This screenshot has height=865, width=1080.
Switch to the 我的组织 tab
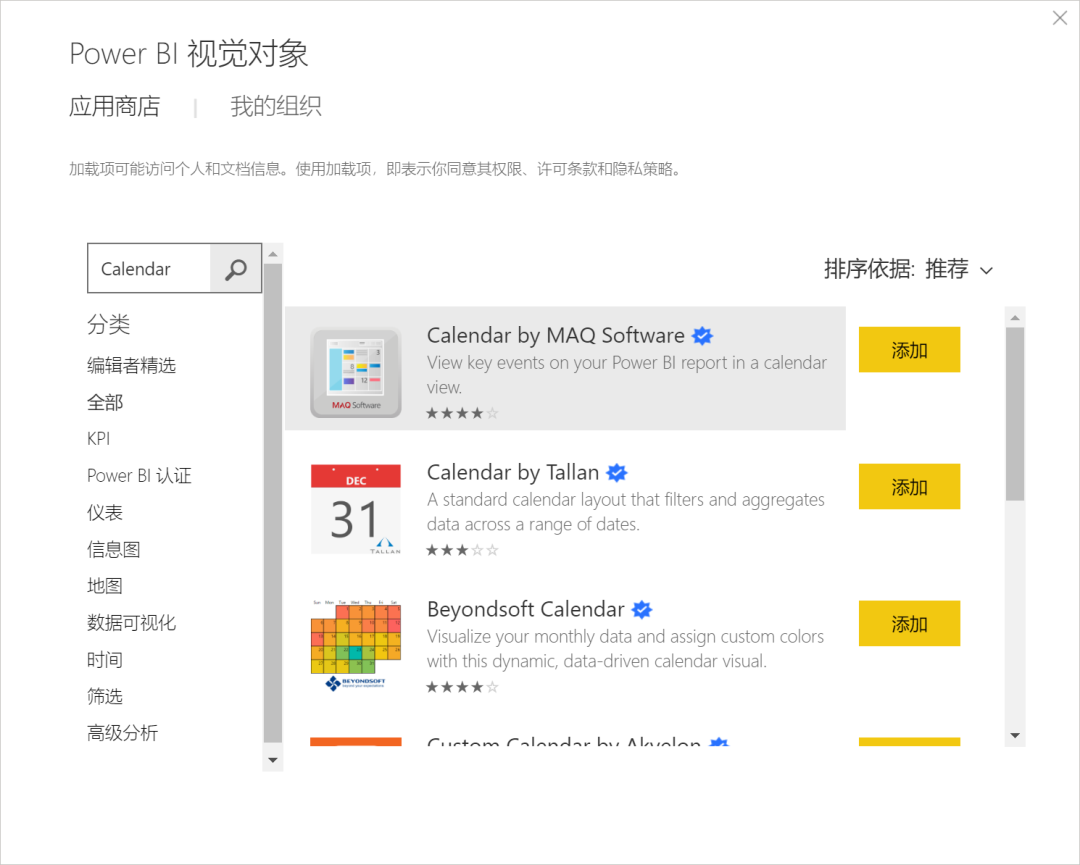pos(276,107)
